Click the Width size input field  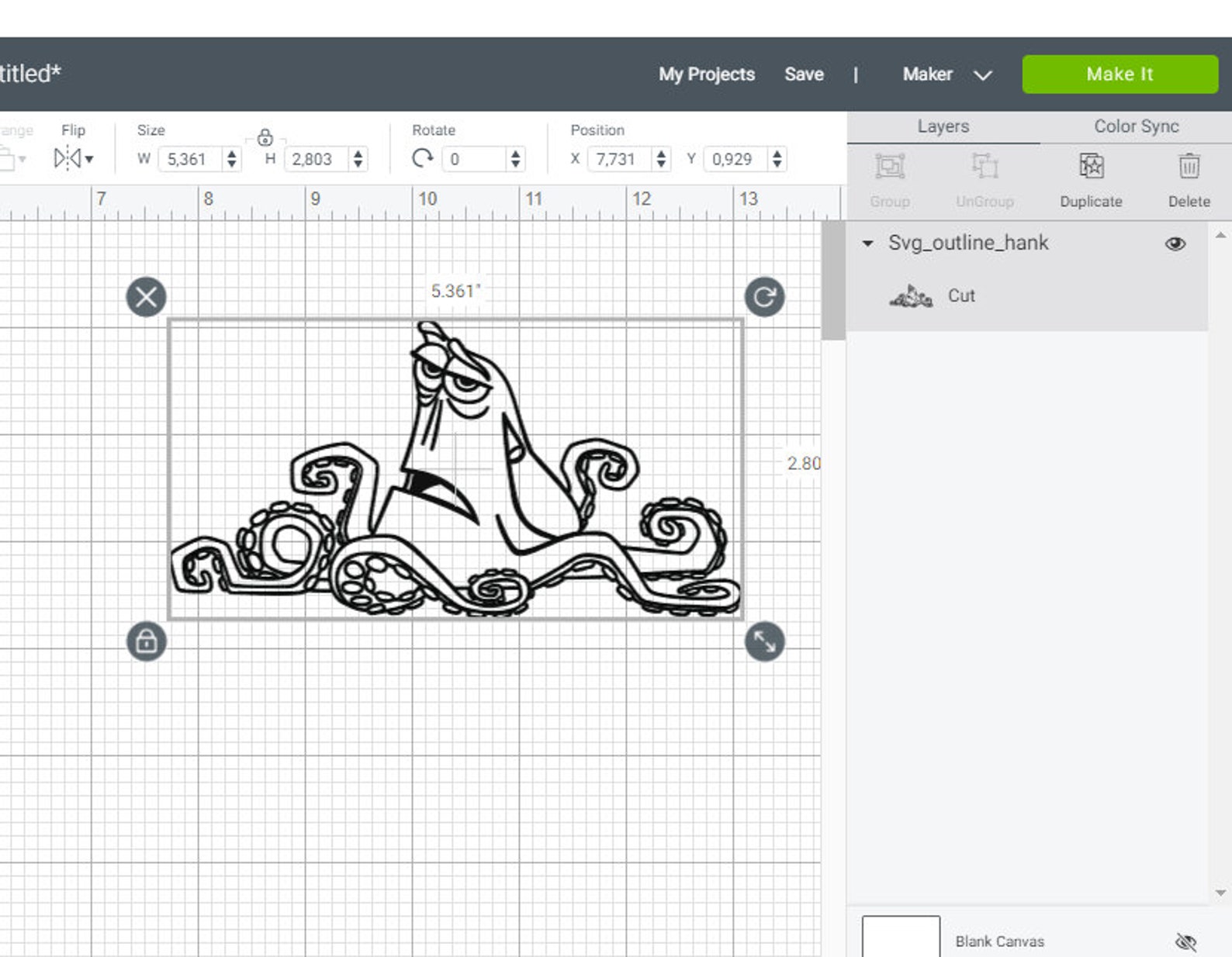(x=192, y=159)
